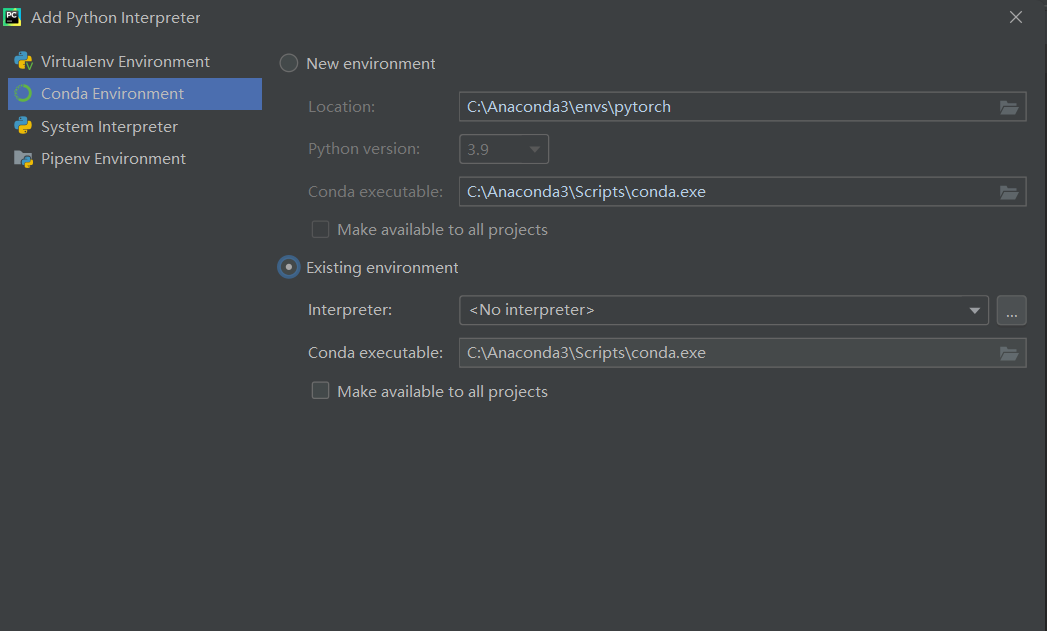This screenshot has height=631, width=1047.
Task: Check Make available to all projects under New environment
Action: point(320,229)
